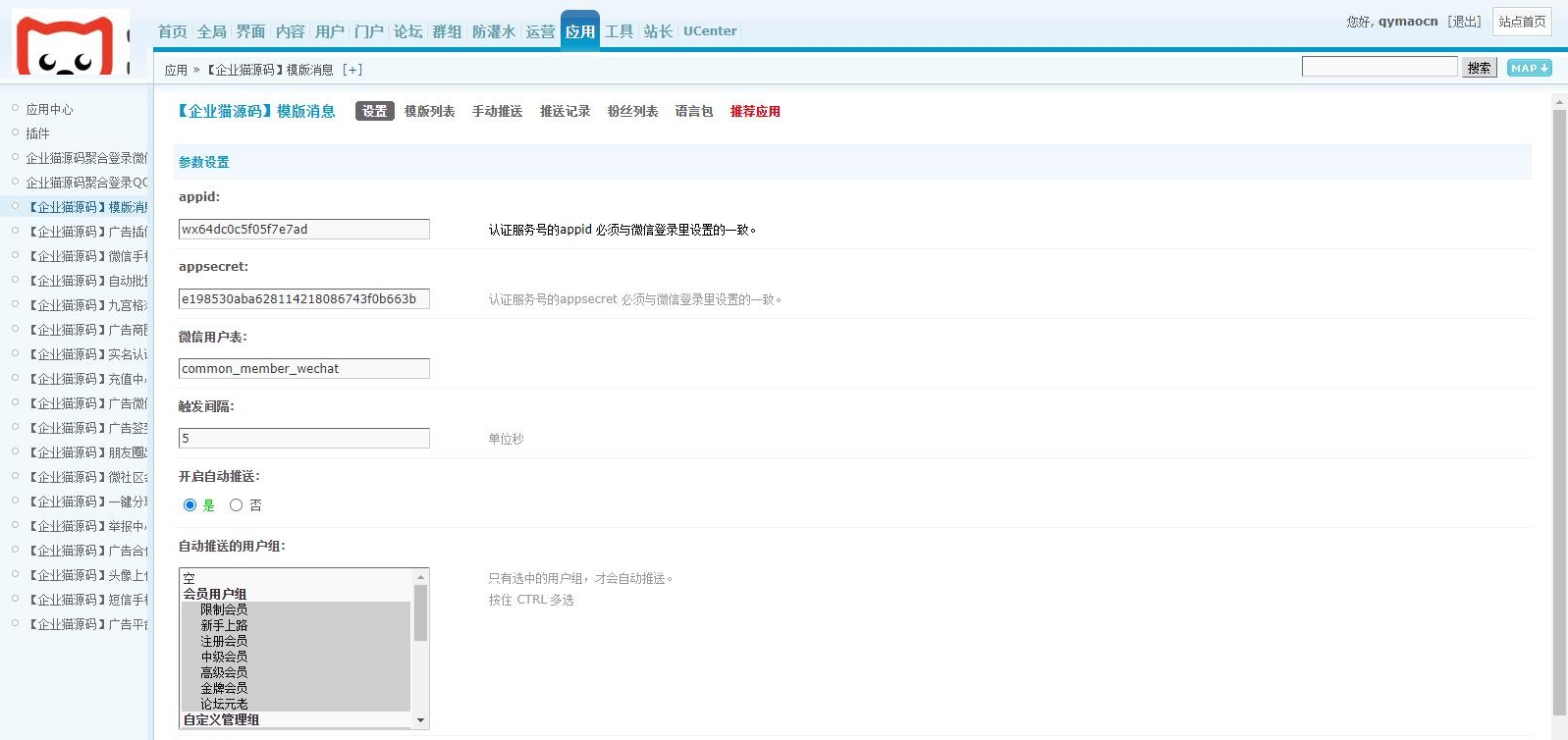Open 推荐应用 red link

[x=756, y=112]
